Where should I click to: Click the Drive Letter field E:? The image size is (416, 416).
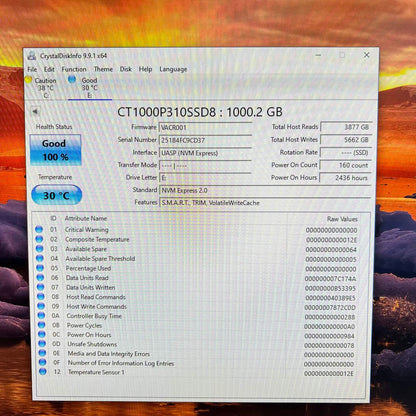pyautogui.click(x=205, y=178)
